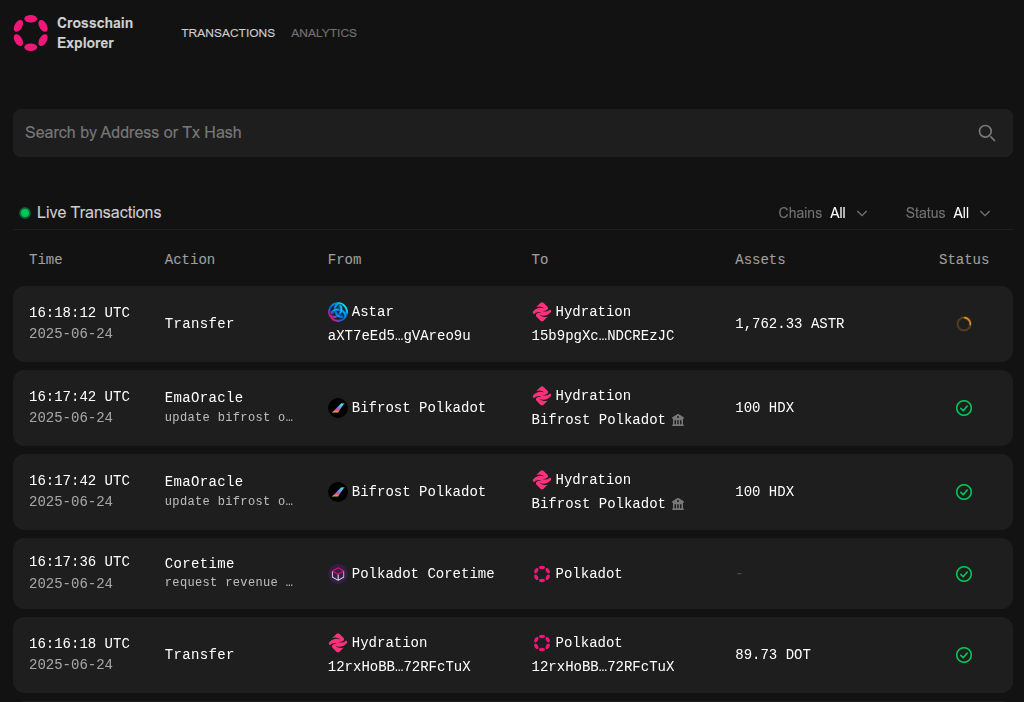Click Hydration icon in the DOT row
Screen dimensions: 1024x702
coord(338,643)
